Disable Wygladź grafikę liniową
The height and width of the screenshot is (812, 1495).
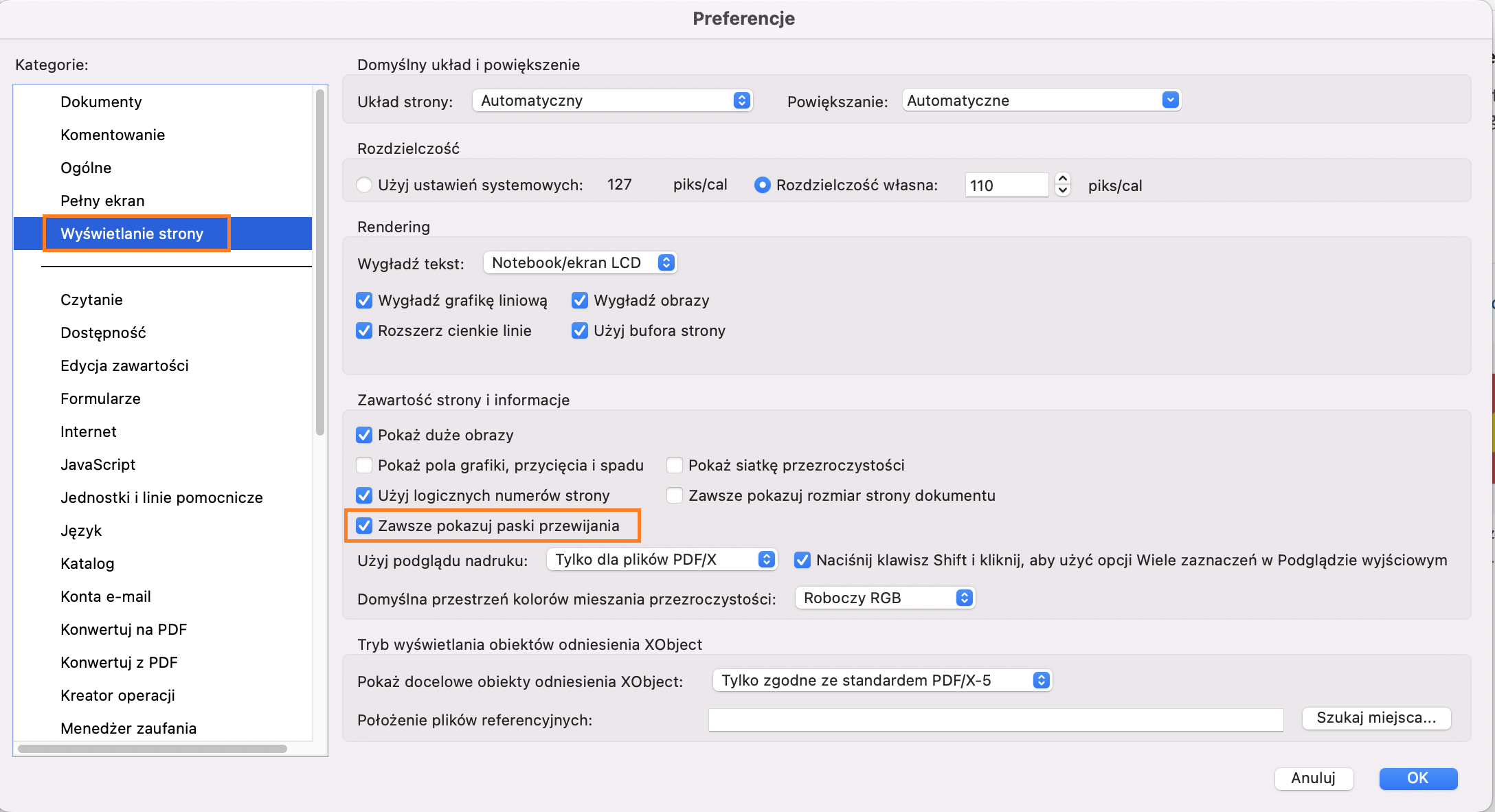pos(364,300)
